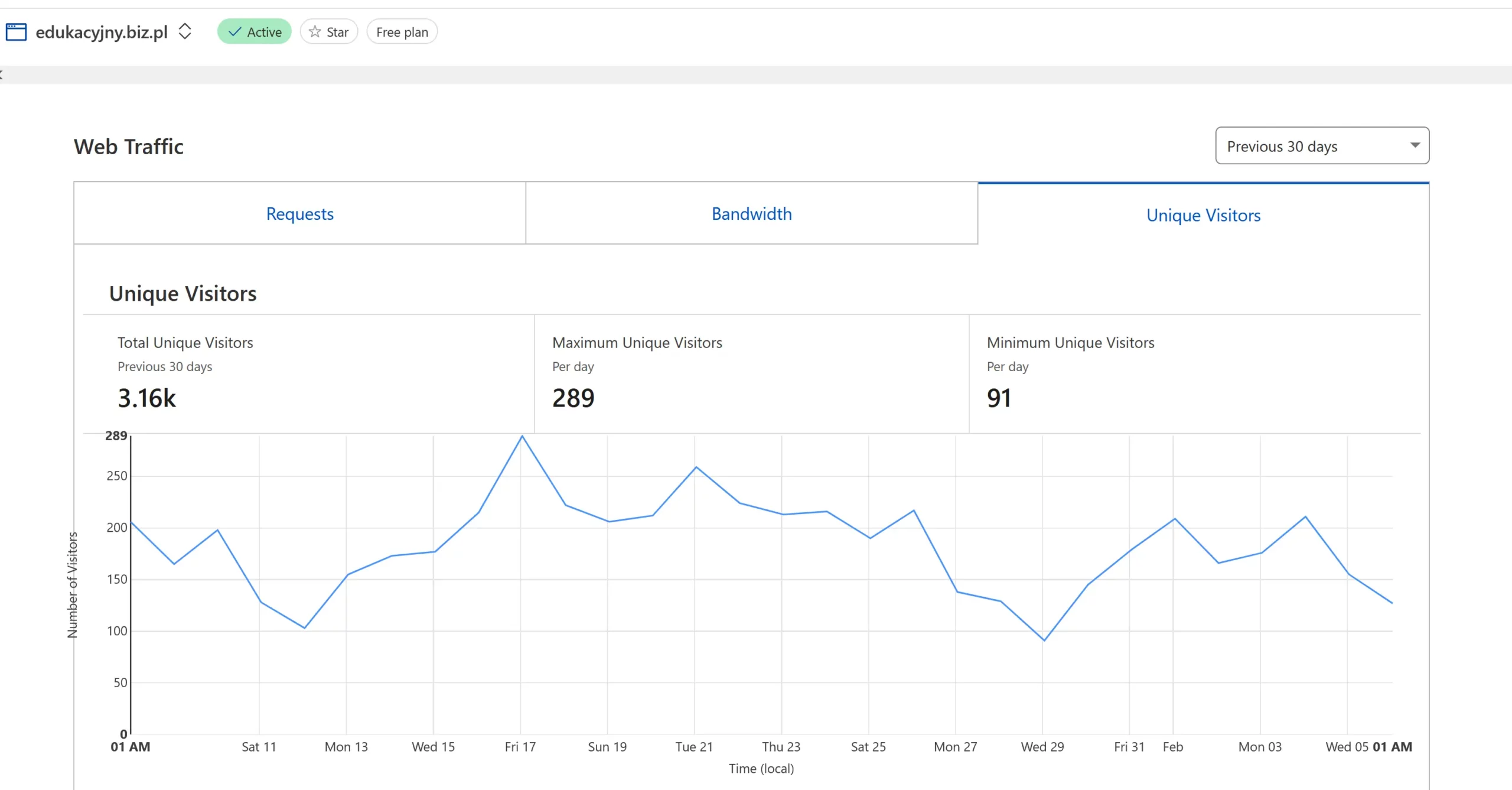Image resolution: width=1512 pixels, height=790 pixels.
Task: Click the star outline icon
Action: pyautogui.click(x=315, y=32)
